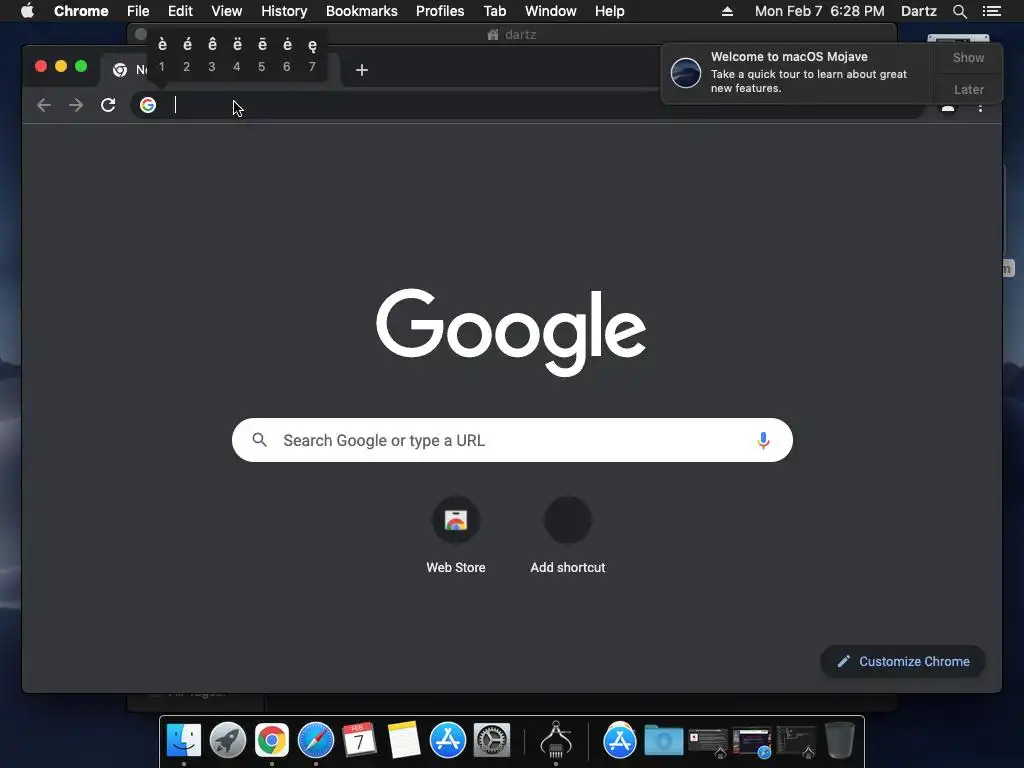Click the date and time in menu bar
Image resolution: width=1024 pixels, height=768 pixels.
pos(820,11)
